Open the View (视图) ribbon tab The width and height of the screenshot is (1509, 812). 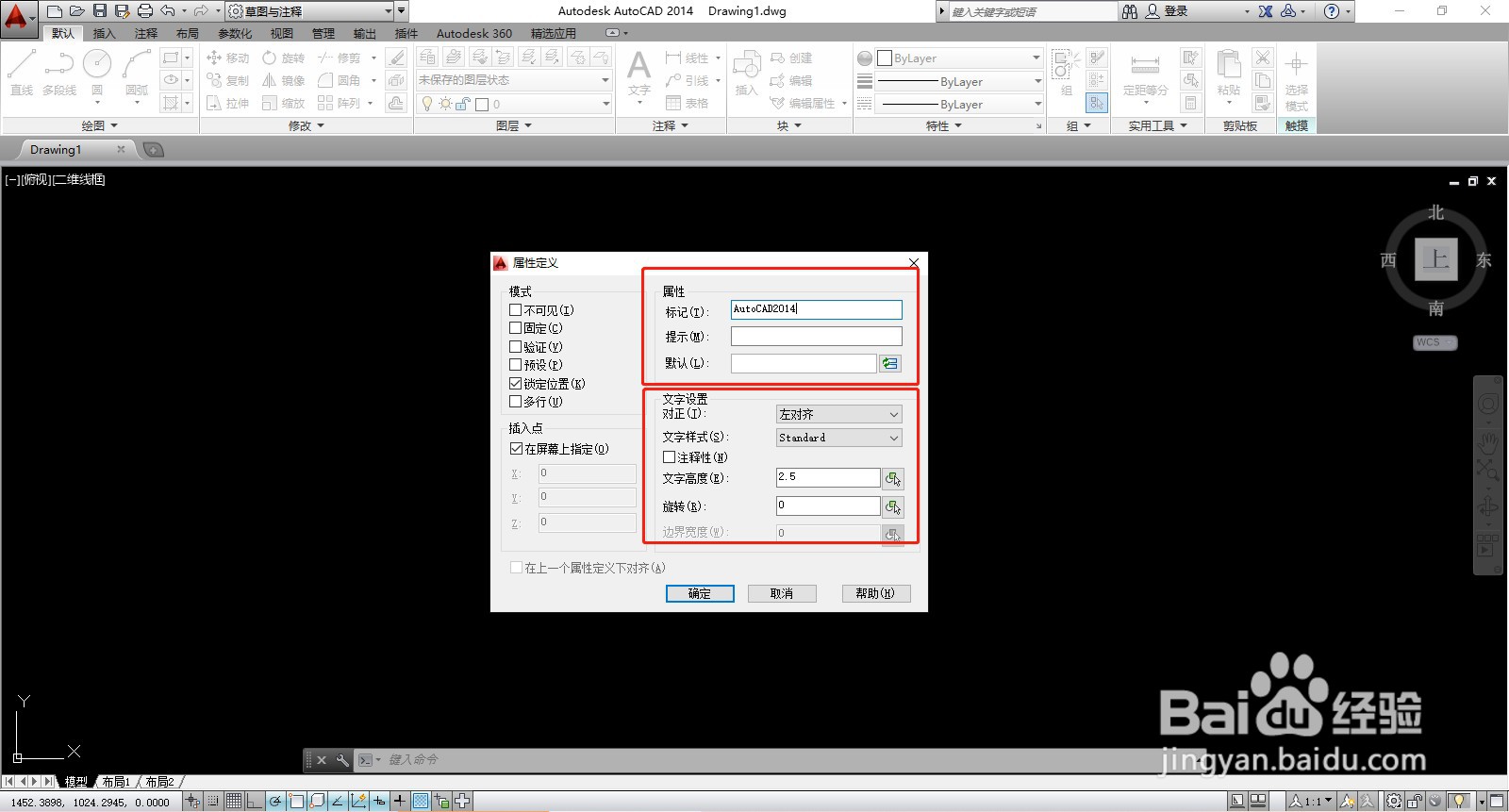pos(282,33)
